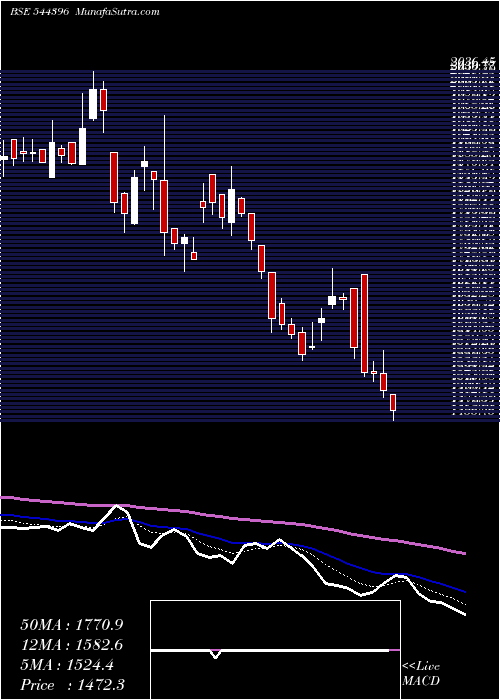Click the '5MA : 1524.4' value
The width and height of the screenshot is (500, 700).
pyautogui.click(x=67, y=665)
